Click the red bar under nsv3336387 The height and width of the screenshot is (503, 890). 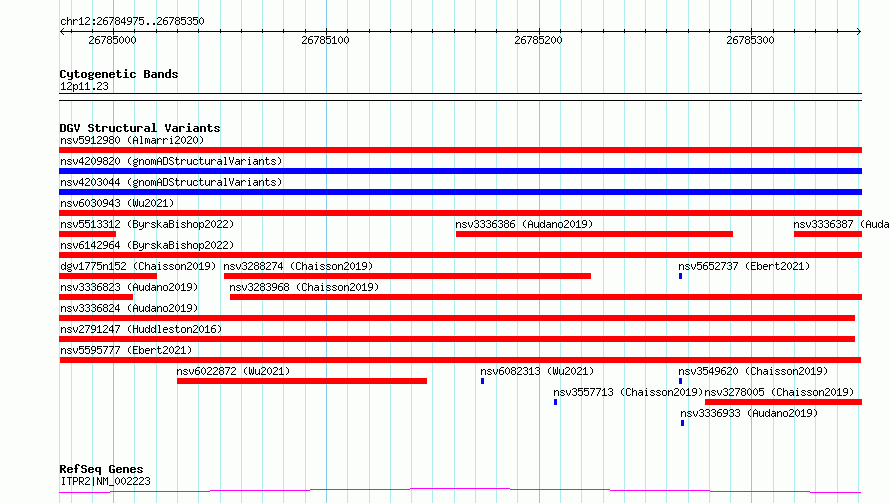[828, 234]
